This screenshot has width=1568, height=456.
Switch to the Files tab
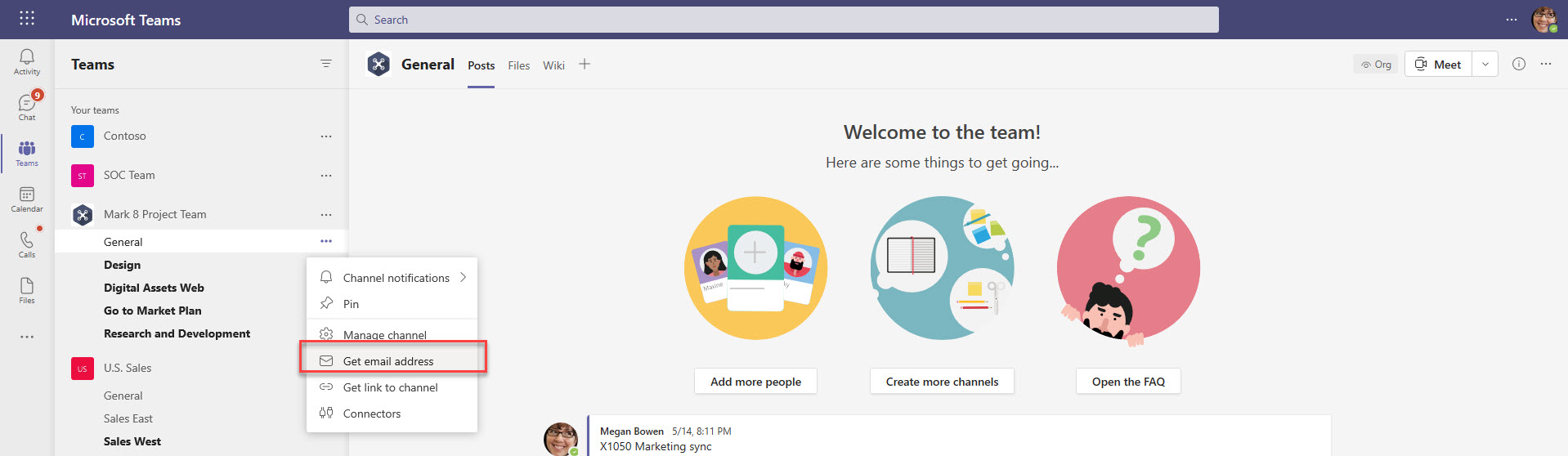tap(518, 65)
